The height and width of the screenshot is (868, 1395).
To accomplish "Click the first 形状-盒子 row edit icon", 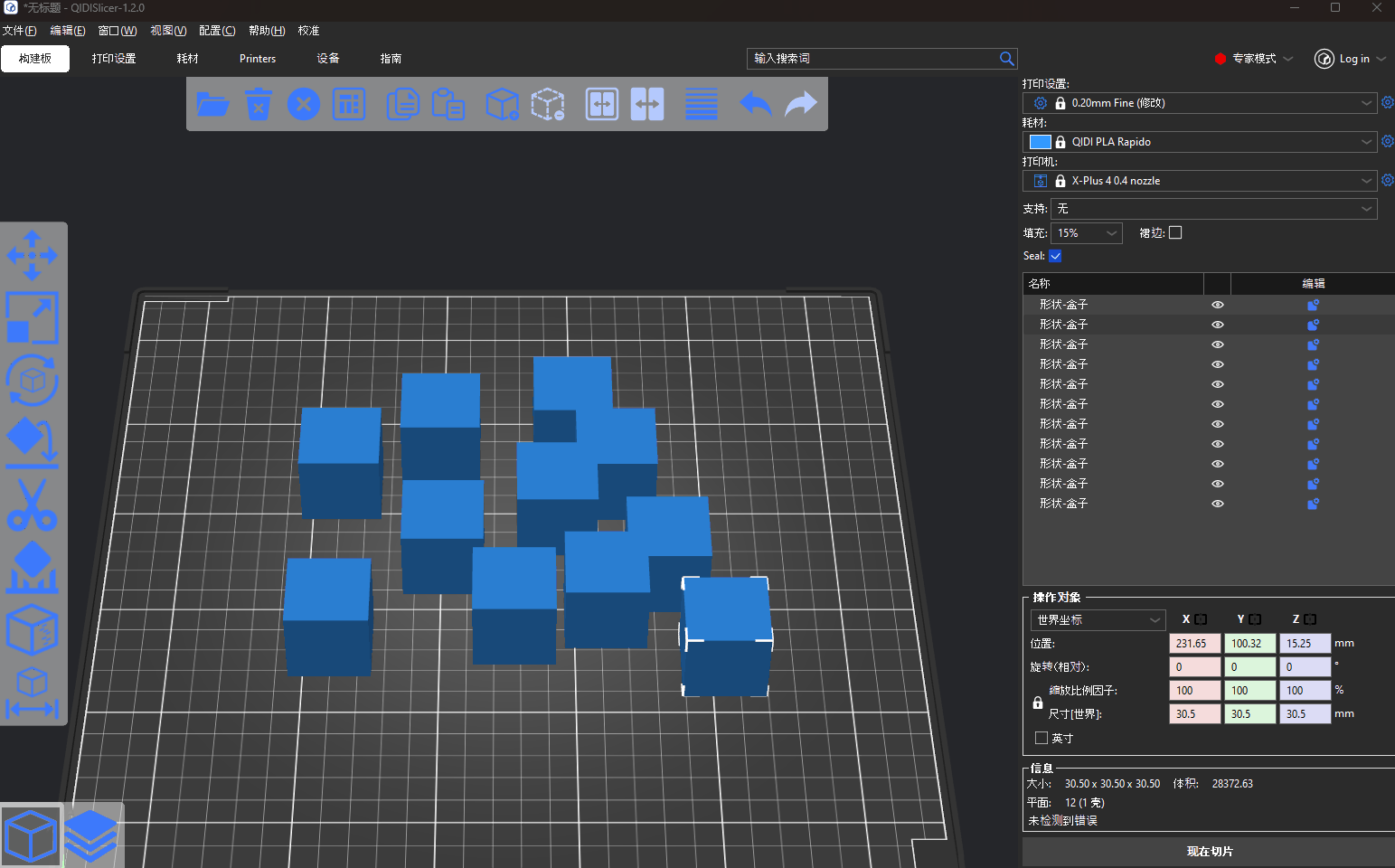I will 1313,305.
